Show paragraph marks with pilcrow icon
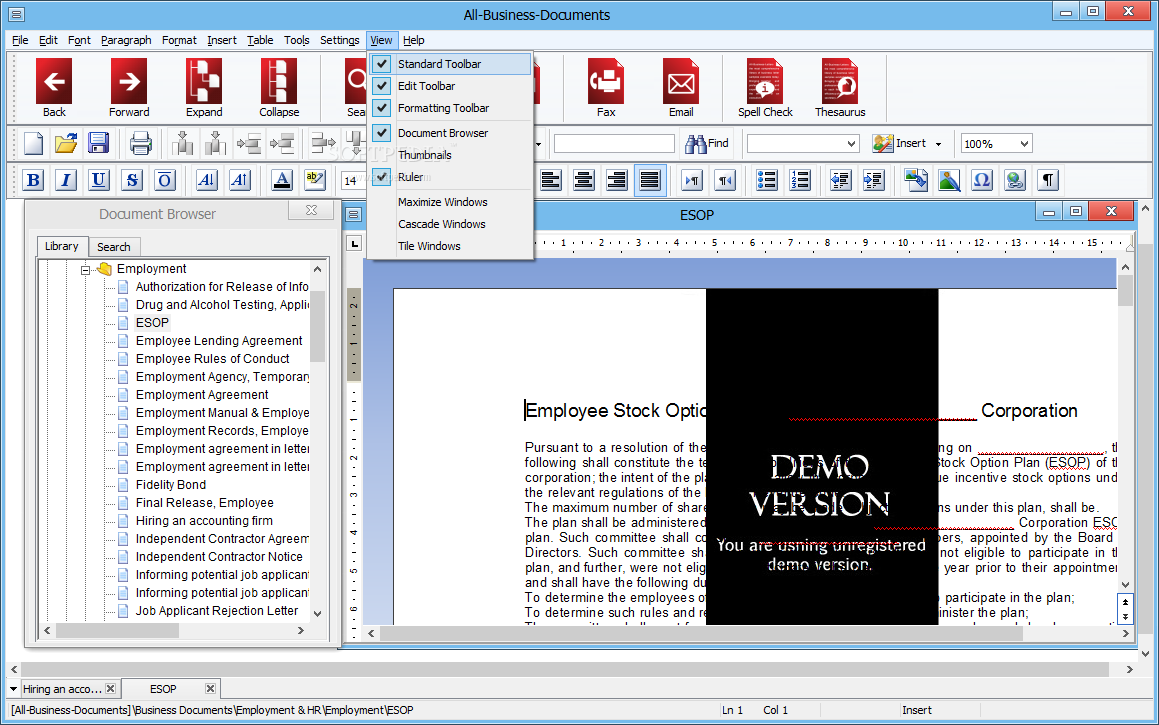This screenshot has height=725, width=1159. 1047,180
